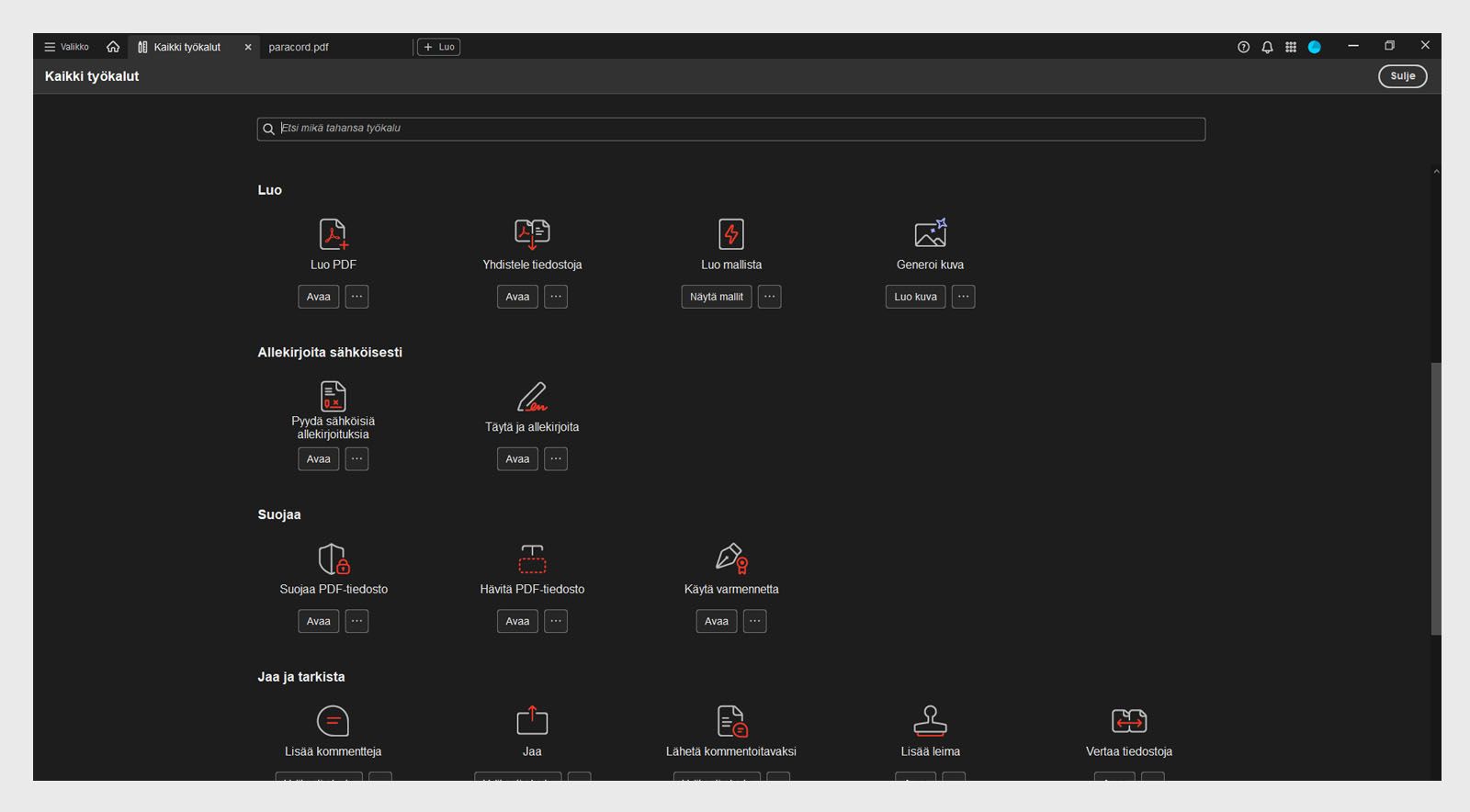This screenshot has width=1470, height=812.
Task: Open more options for Yhdistele tiedostoja
Action: (556, 297)
